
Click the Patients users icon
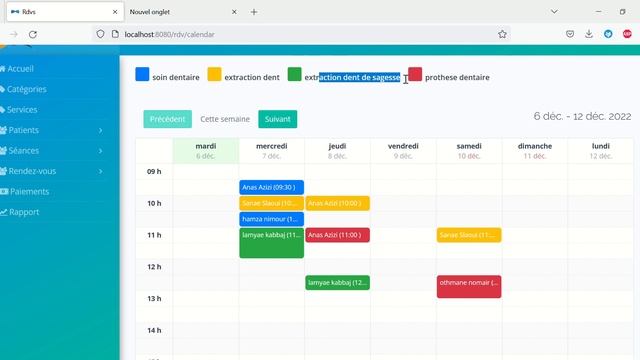3,130
